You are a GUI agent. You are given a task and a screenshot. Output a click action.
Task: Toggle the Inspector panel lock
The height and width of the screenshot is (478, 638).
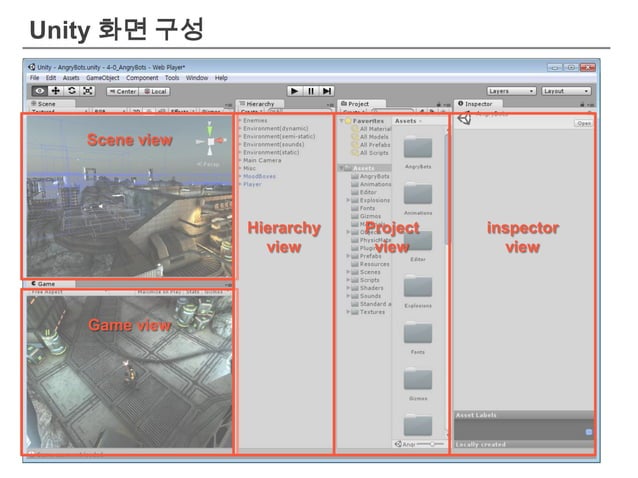pyautogui.click(x=582, y=105)
